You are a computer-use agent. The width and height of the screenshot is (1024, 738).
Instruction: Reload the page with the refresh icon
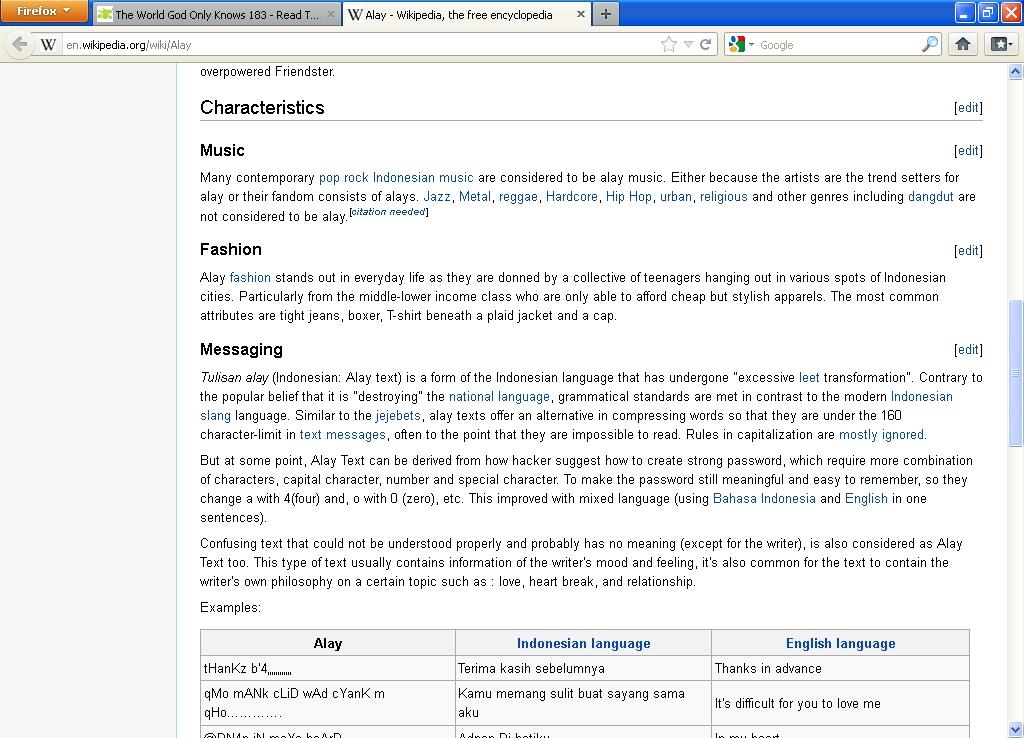pyautogui.click(x=705, y=44)
